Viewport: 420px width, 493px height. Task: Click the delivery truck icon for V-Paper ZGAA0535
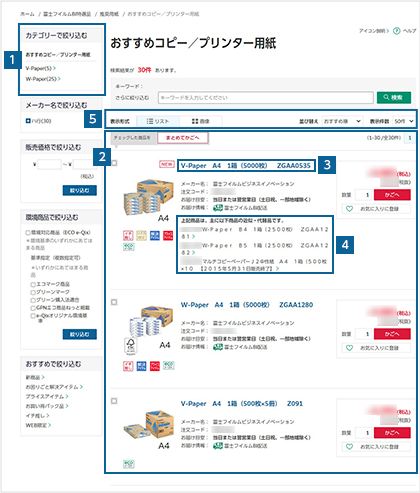coord(218,208)
